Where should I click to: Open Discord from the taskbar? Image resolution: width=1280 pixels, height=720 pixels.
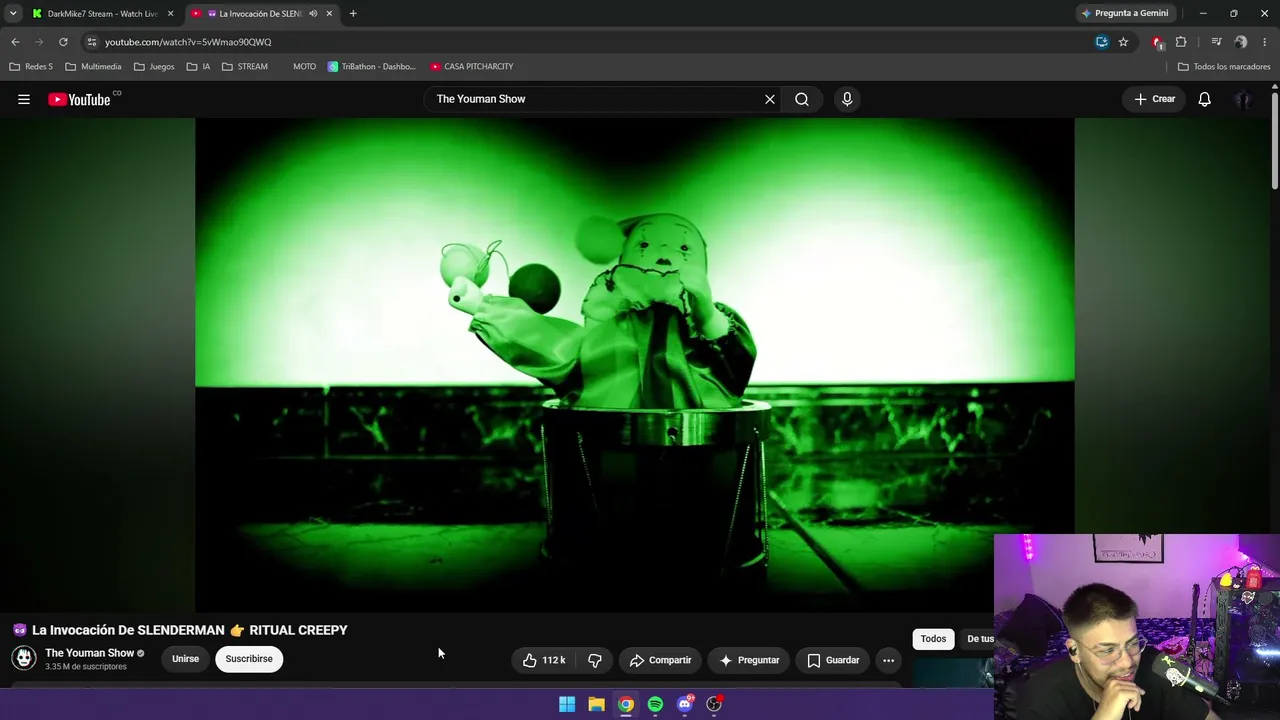coord(685,704)
